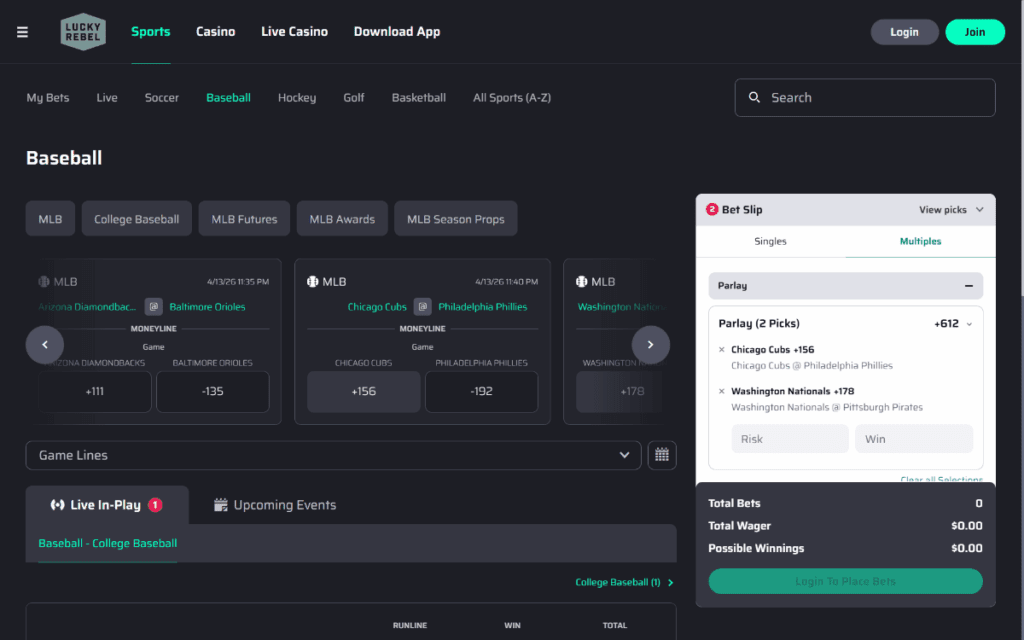The image size is (1024, 640).
Task: Click the Join button
Action: (x=975, y=32)
